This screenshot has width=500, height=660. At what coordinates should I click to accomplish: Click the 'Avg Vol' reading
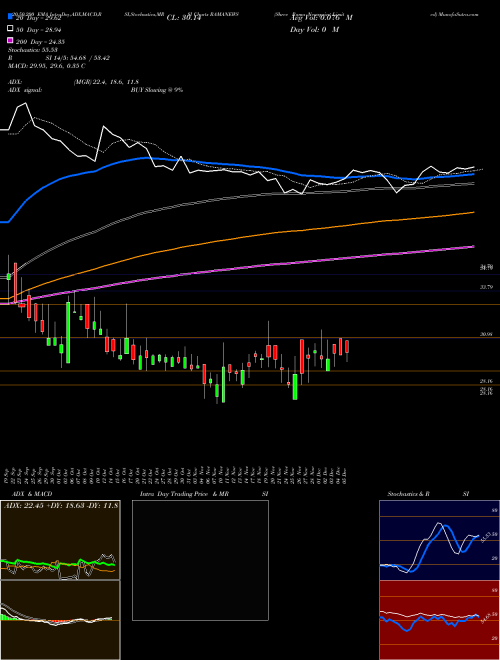tap(321, 18)
